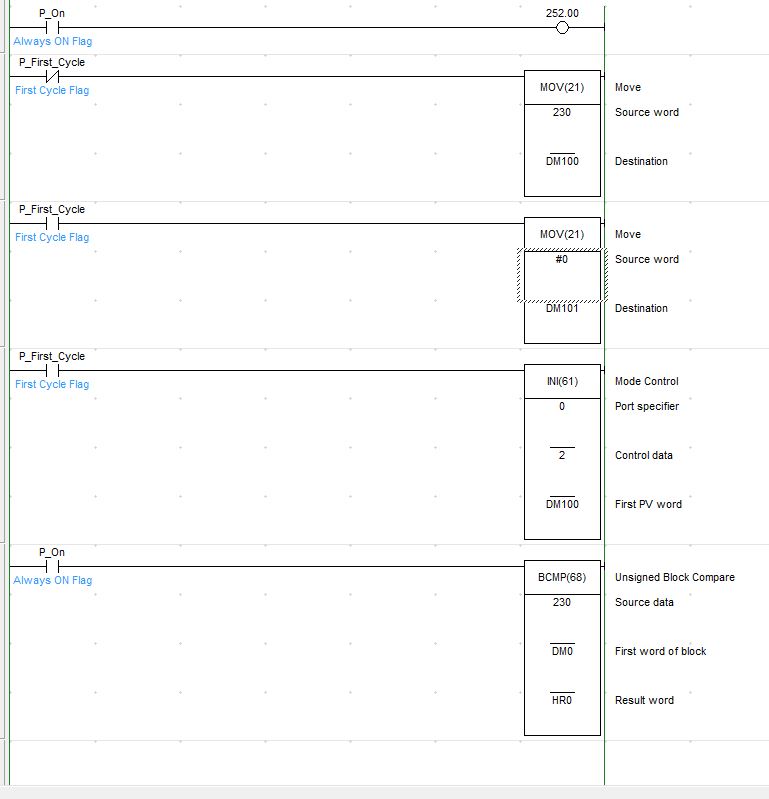Click the 230 source data operand in BCMP(68)
The height and width of the screenshot is (799, 769).
[562, 602]
